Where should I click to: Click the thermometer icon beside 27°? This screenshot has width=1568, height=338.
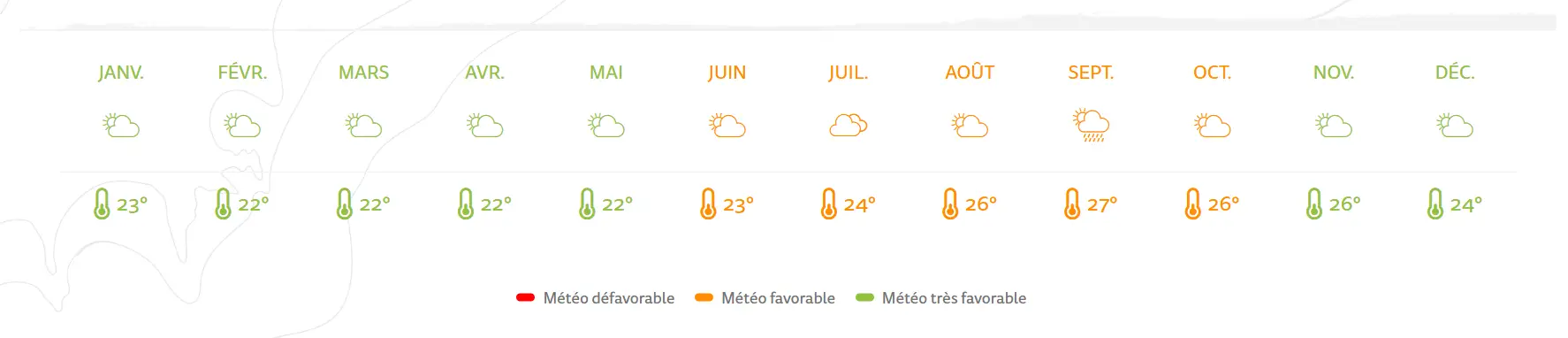(x=1072, y=204)
